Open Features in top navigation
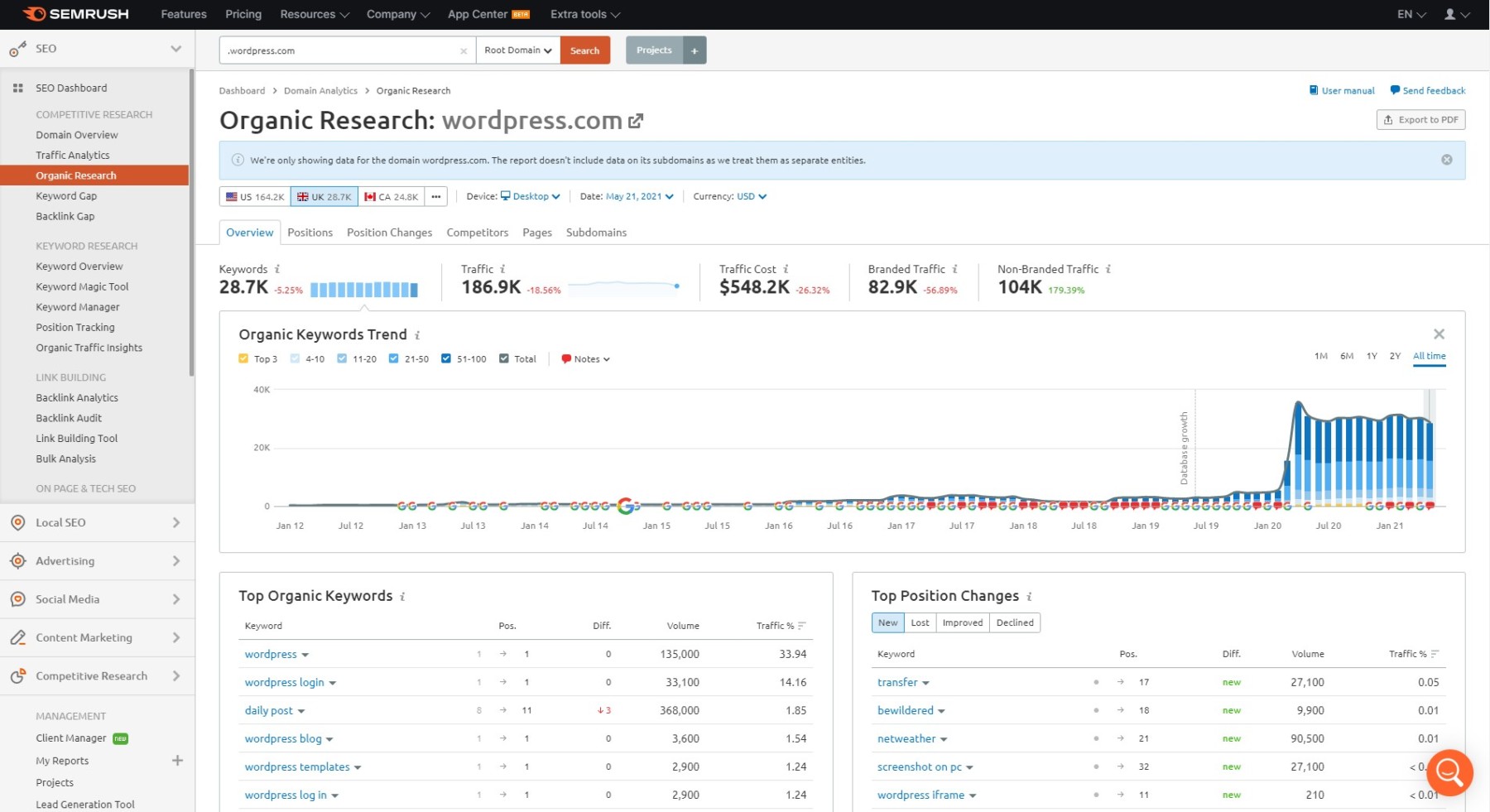The width and height of the screenshot is (1490, 812). tap(184, 14)
